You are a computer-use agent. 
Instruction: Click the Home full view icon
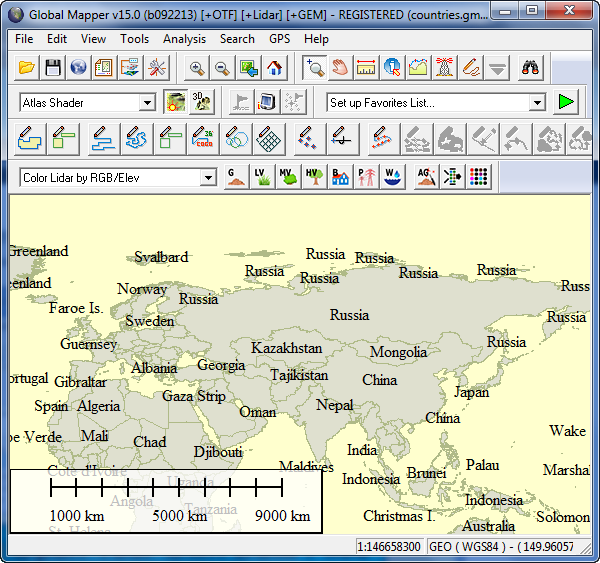coord(273,68)
